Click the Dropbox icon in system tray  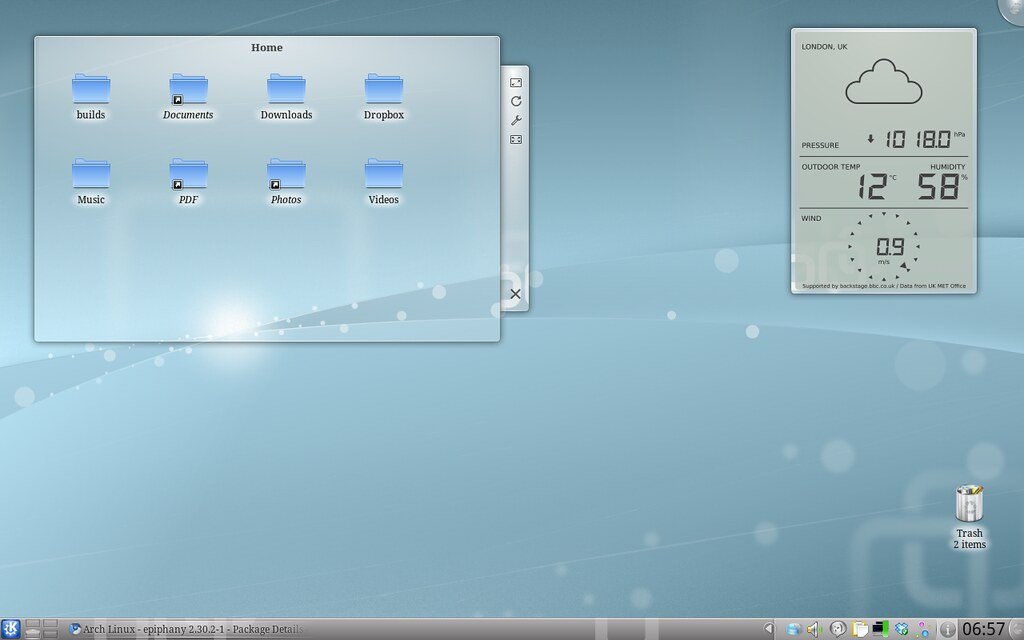[901, 629]
